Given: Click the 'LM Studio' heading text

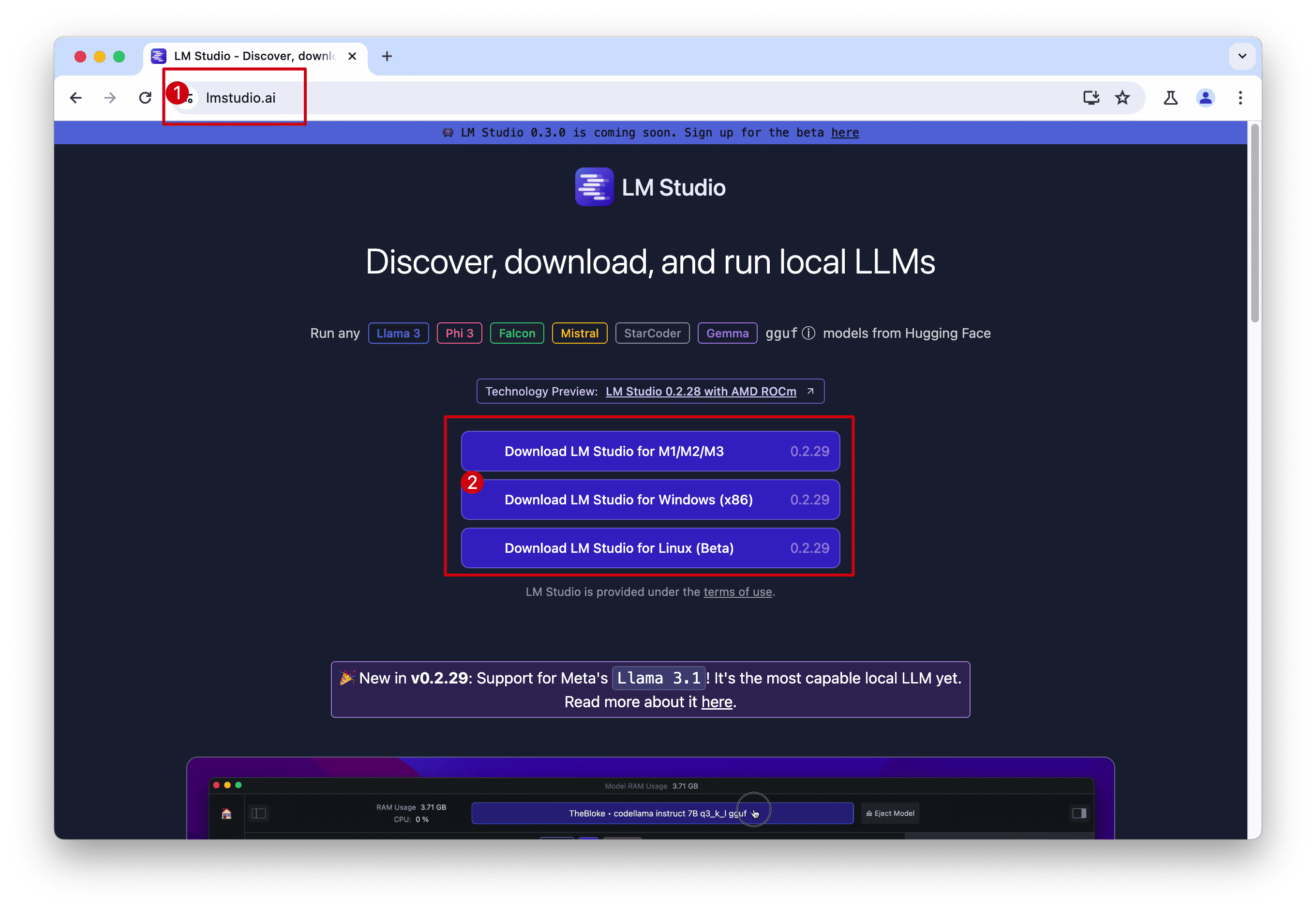Looking at the screenshot, I should [x=673, y=187].
